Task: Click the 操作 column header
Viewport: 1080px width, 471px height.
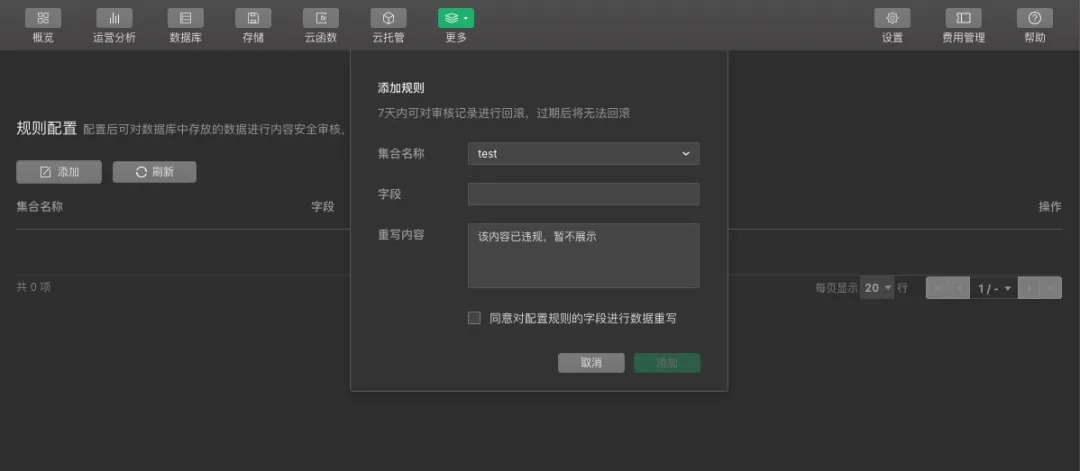Action: tap(1050, 207)
